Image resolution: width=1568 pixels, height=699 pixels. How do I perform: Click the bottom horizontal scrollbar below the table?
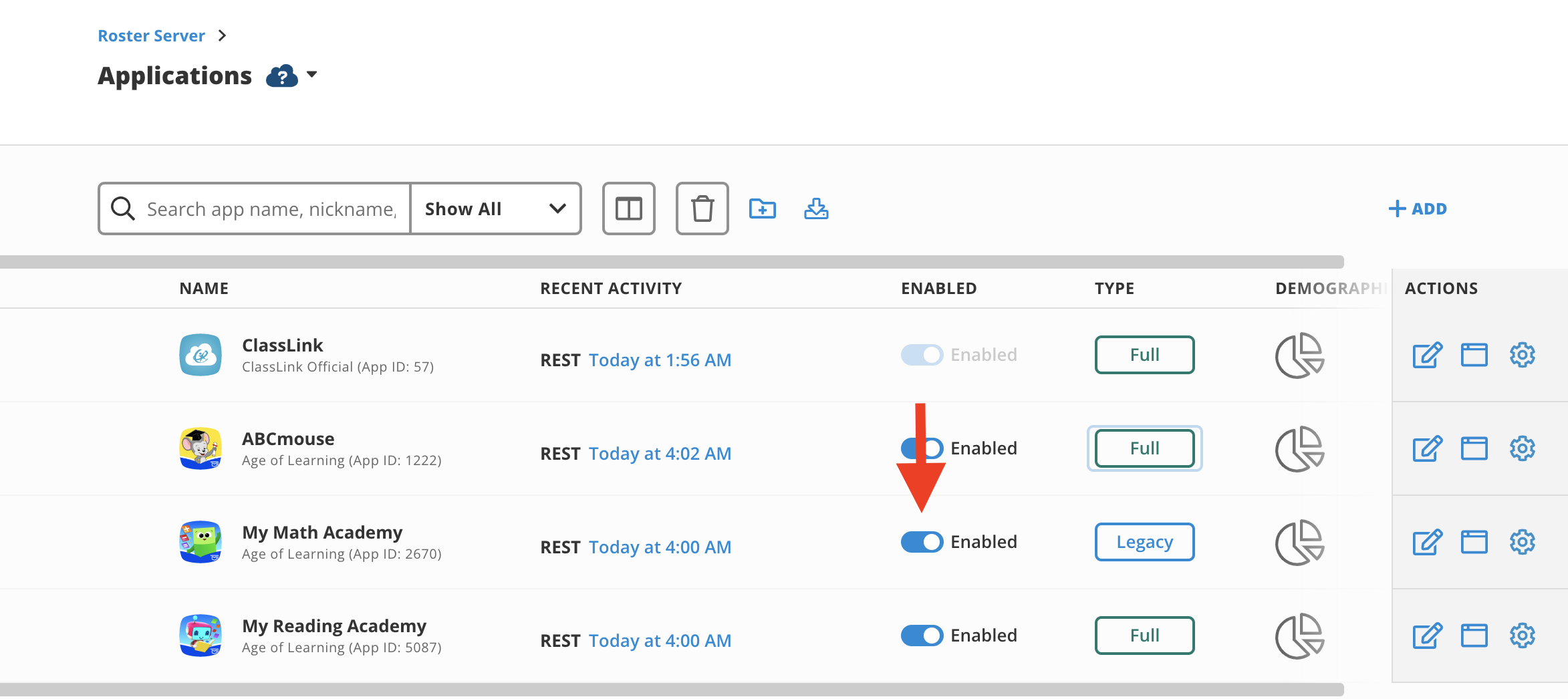click(672, 690)
